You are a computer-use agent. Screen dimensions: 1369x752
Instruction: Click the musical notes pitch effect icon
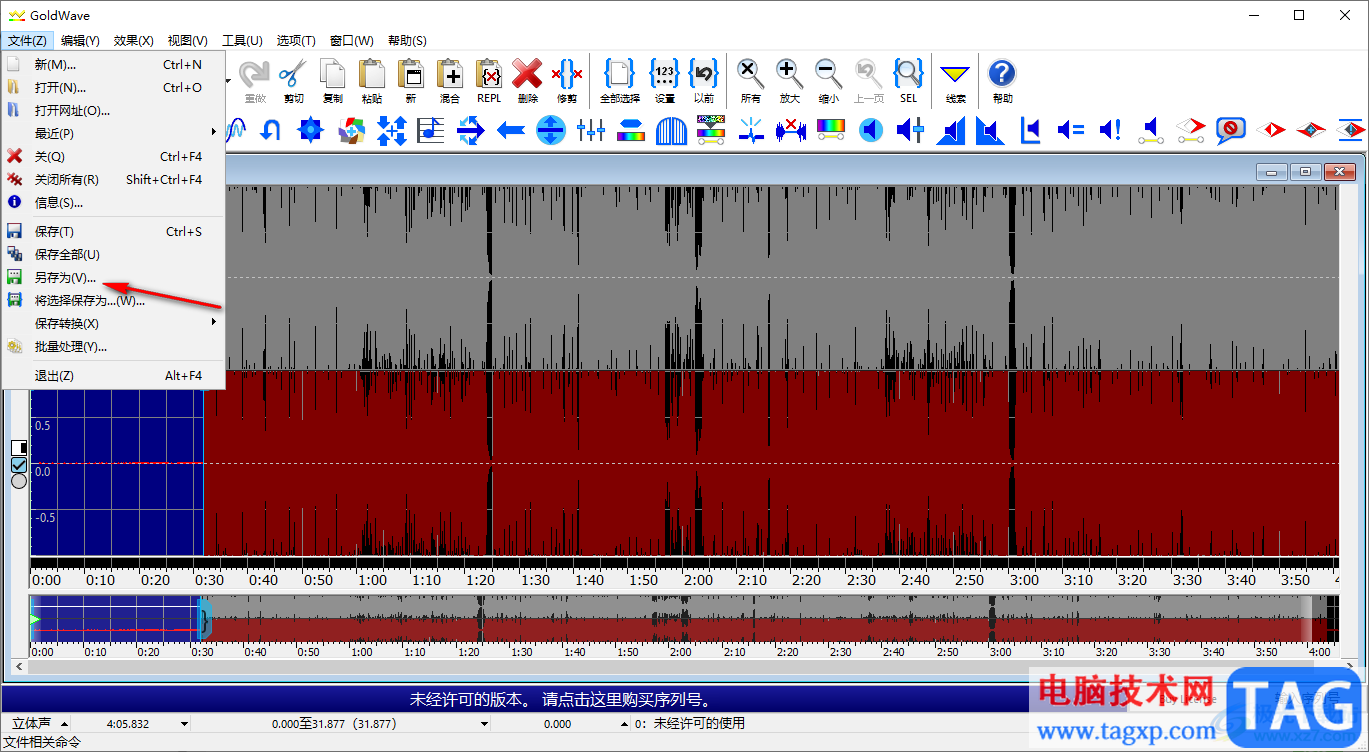point(431,130)
